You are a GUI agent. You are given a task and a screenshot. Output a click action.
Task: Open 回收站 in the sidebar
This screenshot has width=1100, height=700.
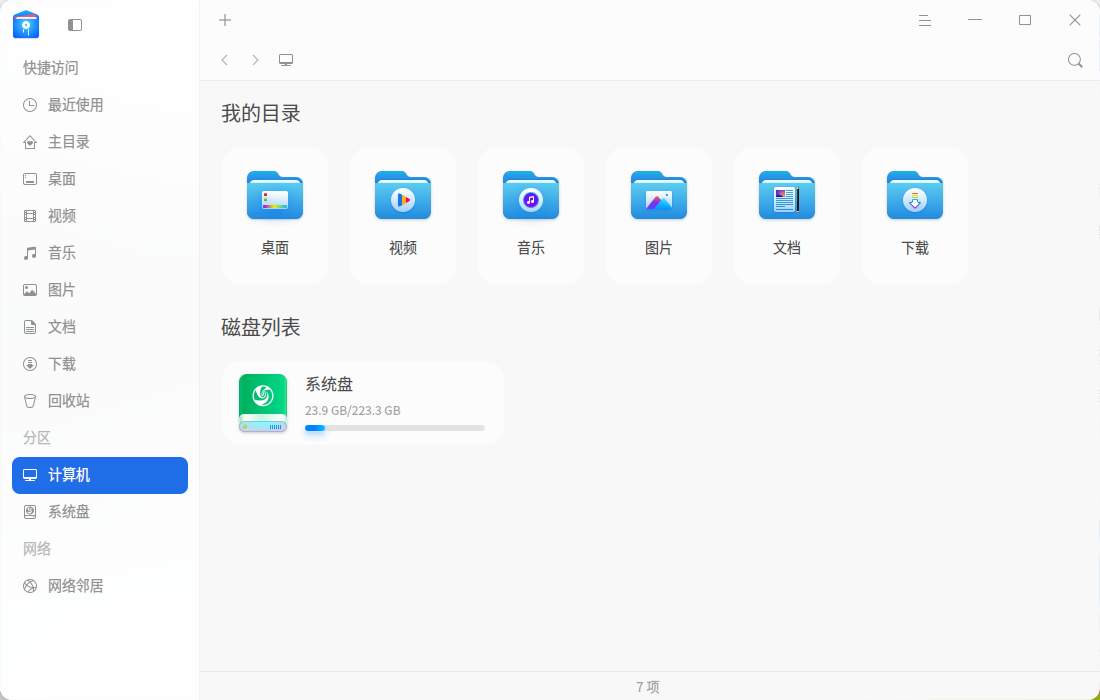click(x=100, y=401)
